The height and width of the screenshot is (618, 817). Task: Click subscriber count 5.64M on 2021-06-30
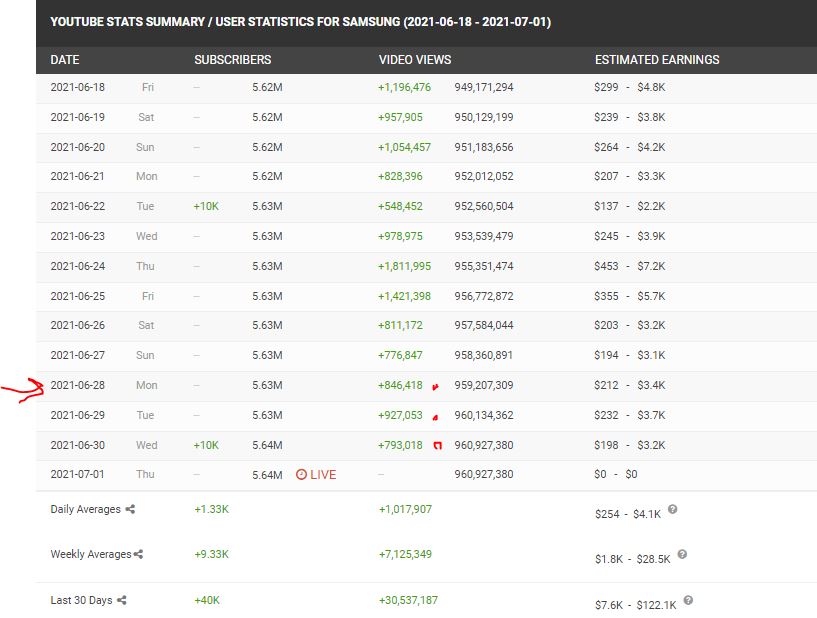pos(267,445)
